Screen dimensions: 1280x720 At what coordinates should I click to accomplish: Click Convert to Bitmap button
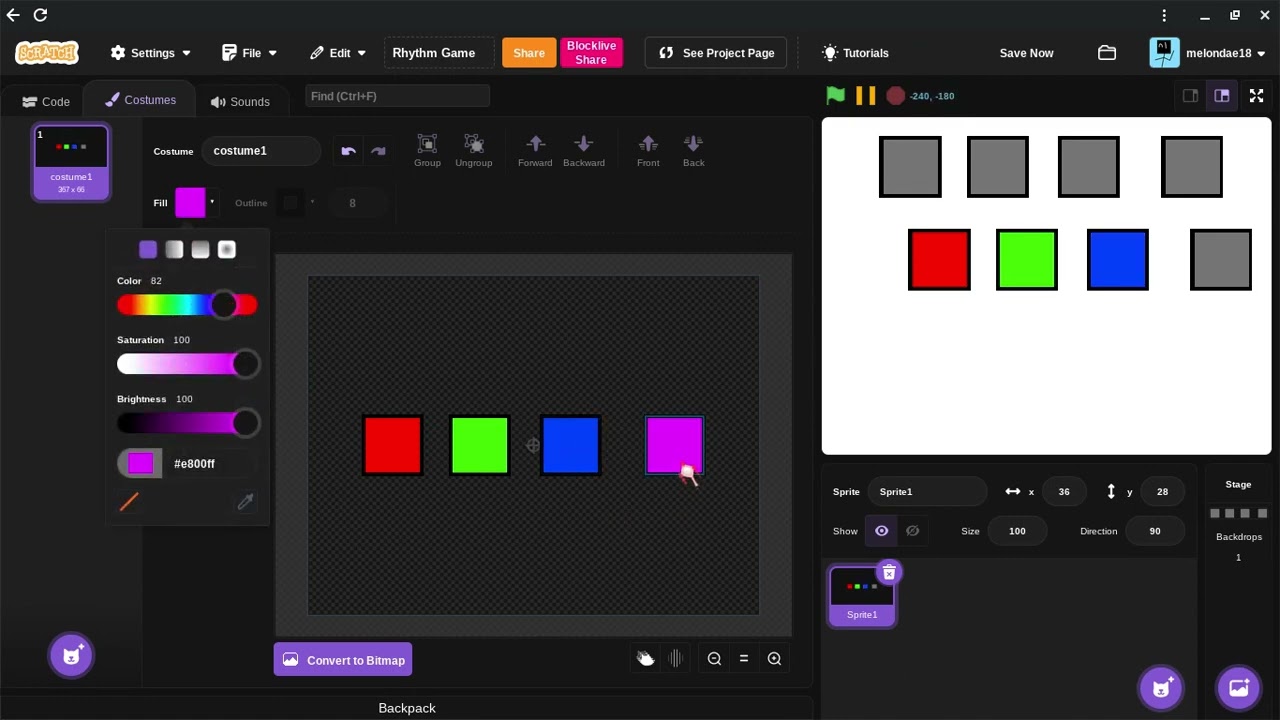click(x=343, y=660)
